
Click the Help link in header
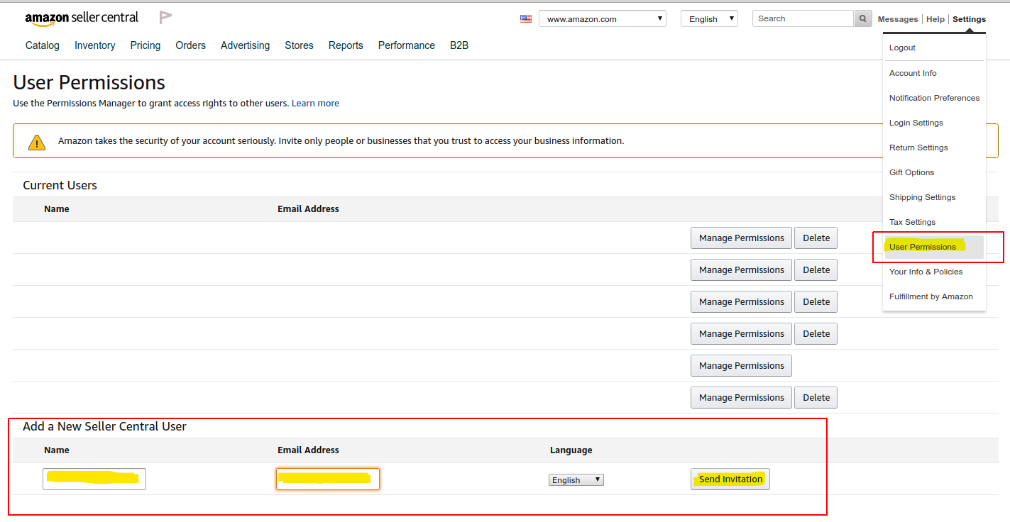point(935,19)
